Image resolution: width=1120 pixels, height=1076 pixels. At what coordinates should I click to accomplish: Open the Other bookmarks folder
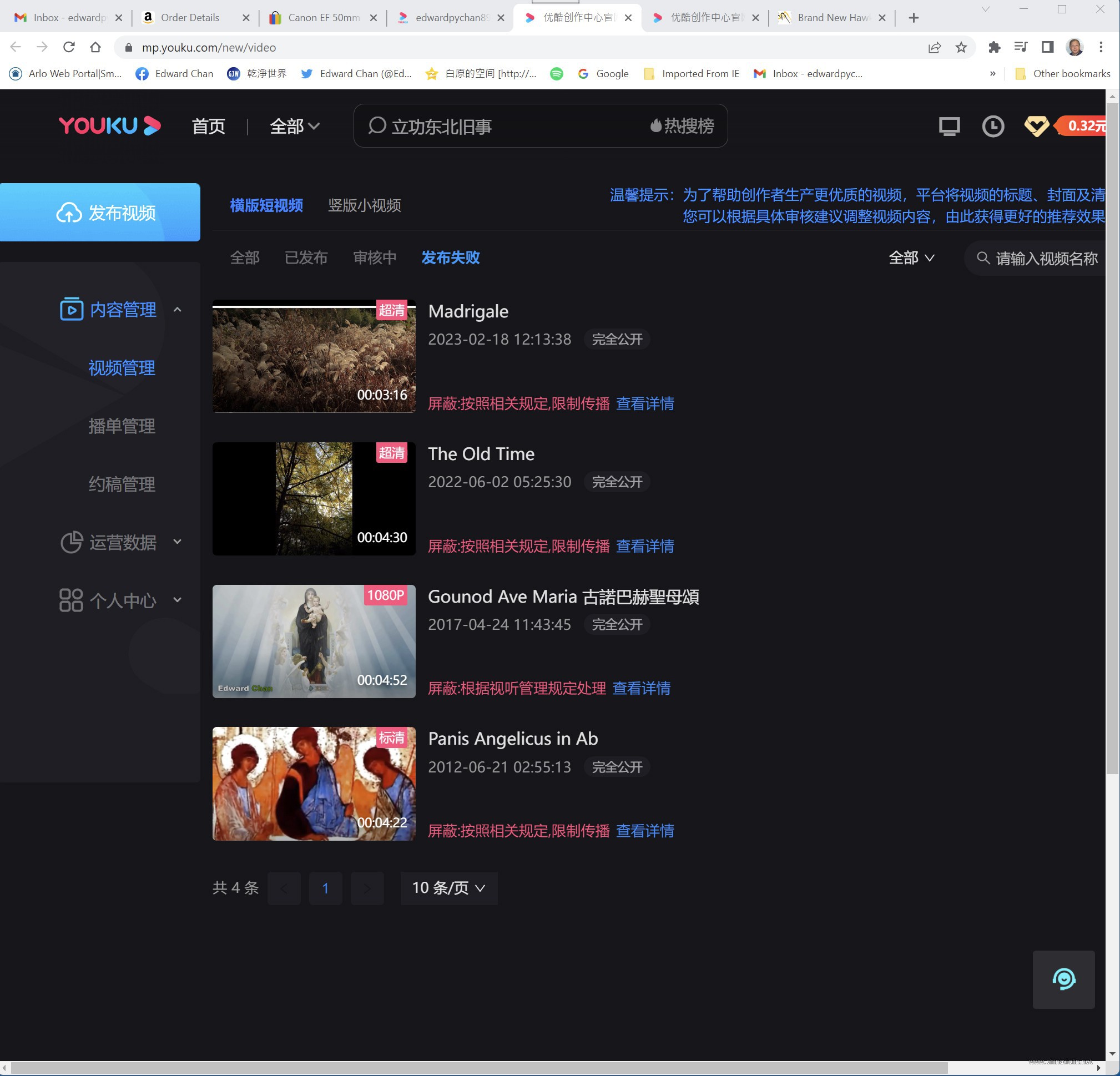[x=1062, y=74]
